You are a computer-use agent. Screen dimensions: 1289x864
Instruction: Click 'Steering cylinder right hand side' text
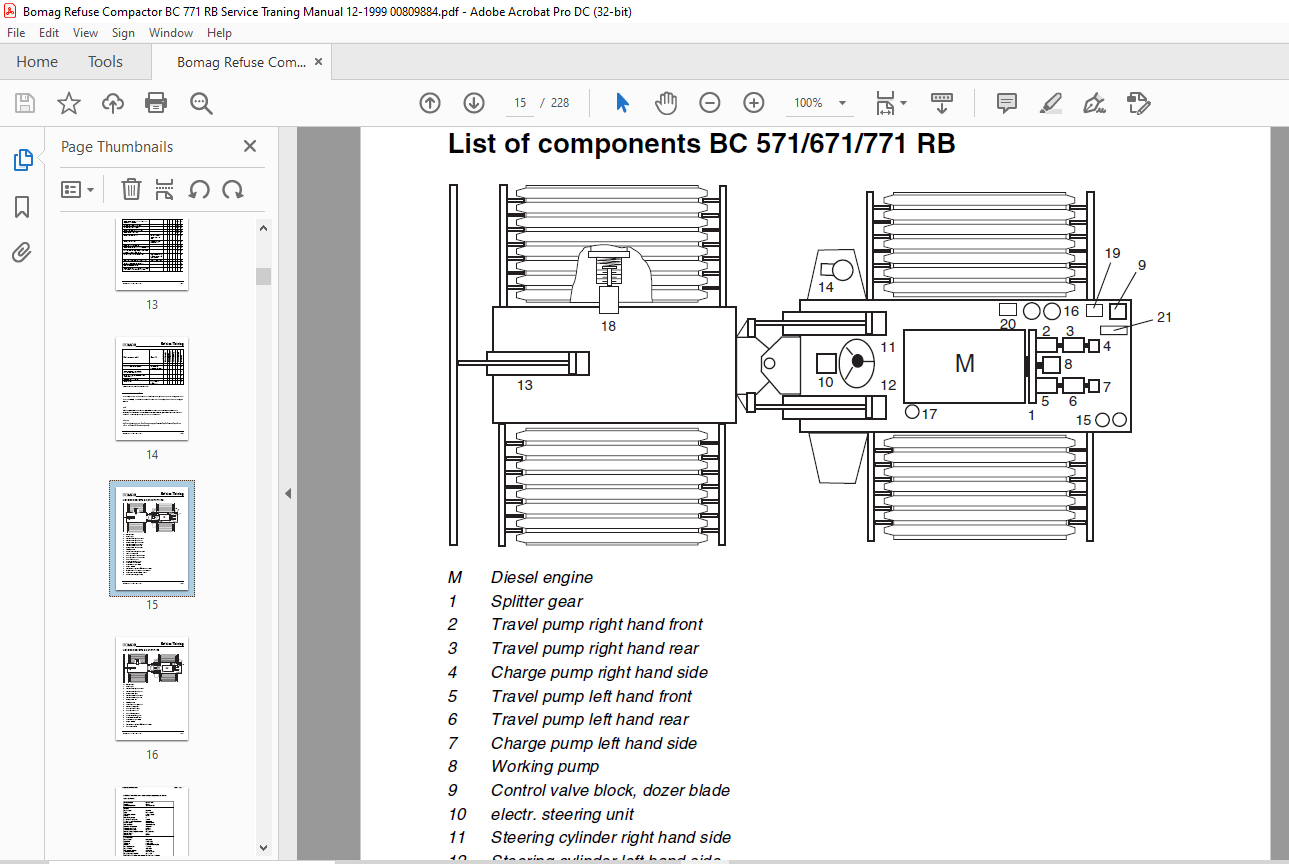pos(610,837)
